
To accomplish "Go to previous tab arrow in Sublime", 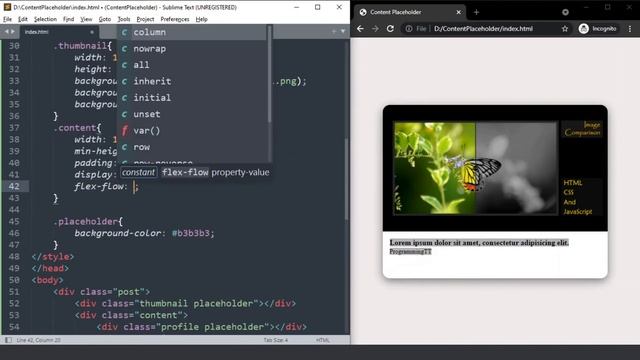I will point(7,31).
